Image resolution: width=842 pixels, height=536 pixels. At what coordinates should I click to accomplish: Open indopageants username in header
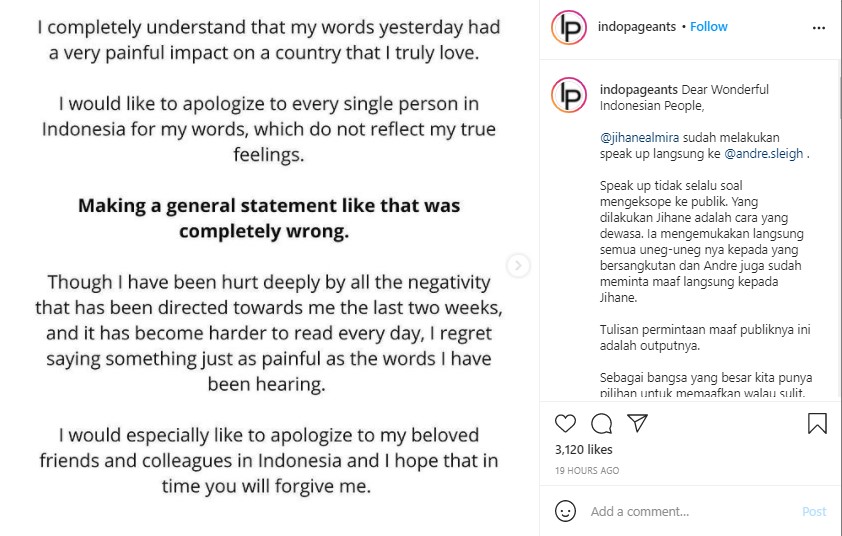[x=637, y=27]
